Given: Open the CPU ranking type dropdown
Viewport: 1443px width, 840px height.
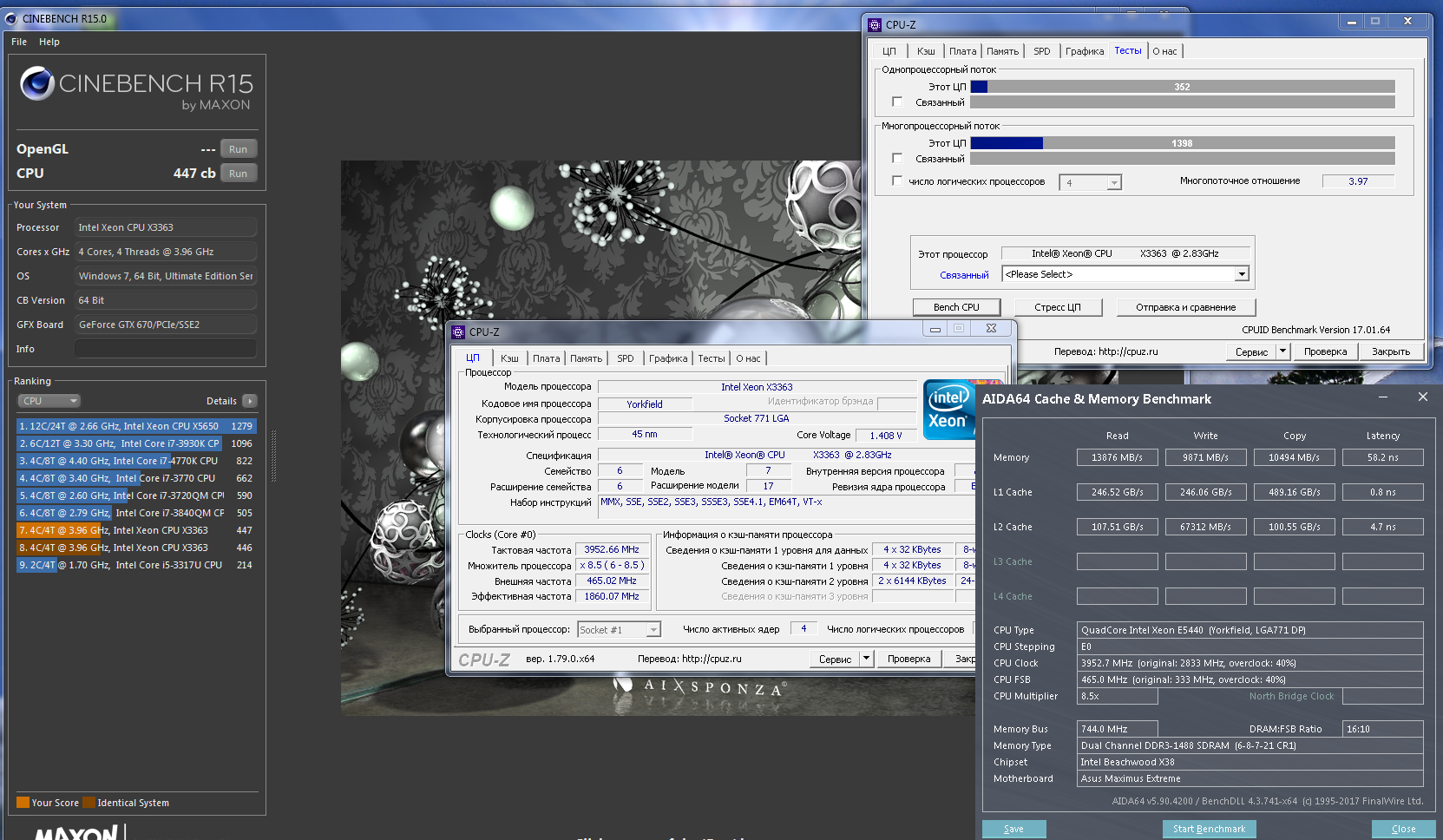Looking at the screenshot, I should coord(49,401).
